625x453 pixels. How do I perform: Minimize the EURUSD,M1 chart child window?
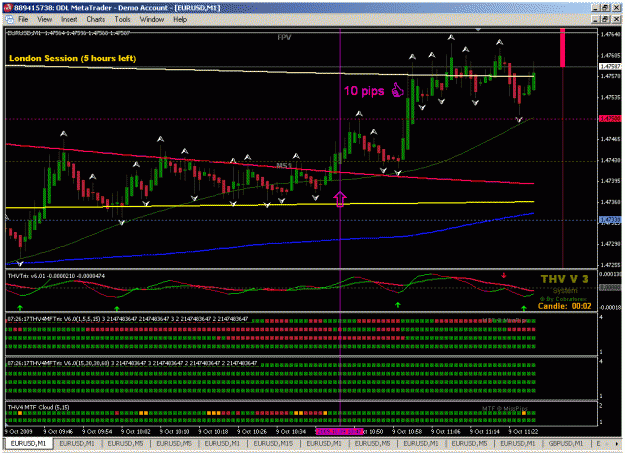coord(597,19)
